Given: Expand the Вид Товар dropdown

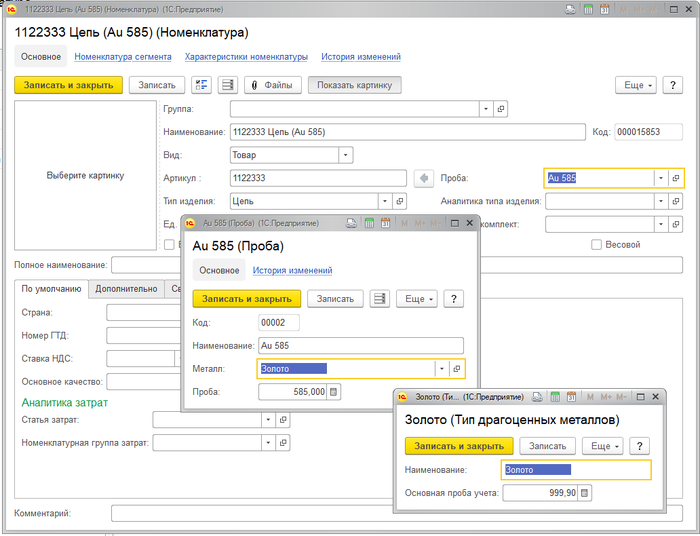Looking at the screenshot, I should coord(345,155).
